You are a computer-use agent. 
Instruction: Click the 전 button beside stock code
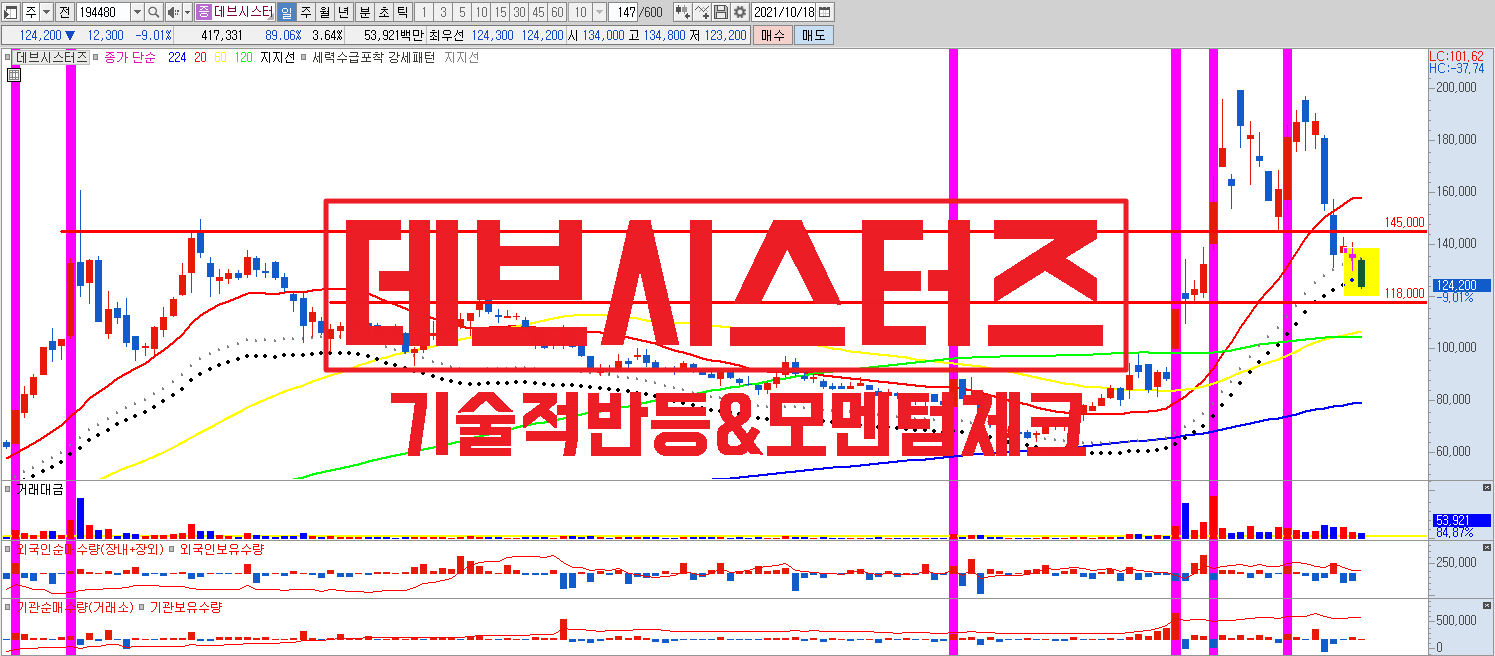(x=64, y=12)
